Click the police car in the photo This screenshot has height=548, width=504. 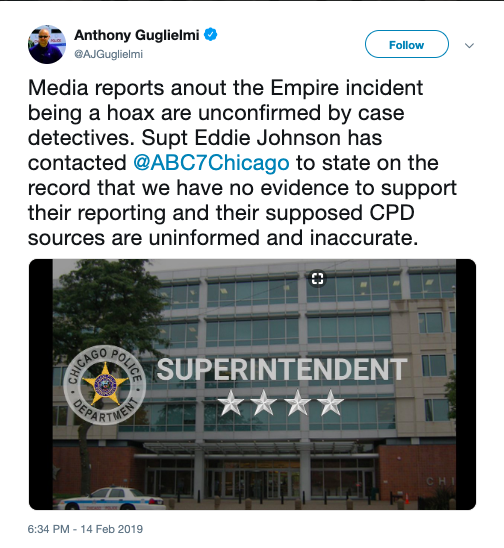tap(111, 498)
